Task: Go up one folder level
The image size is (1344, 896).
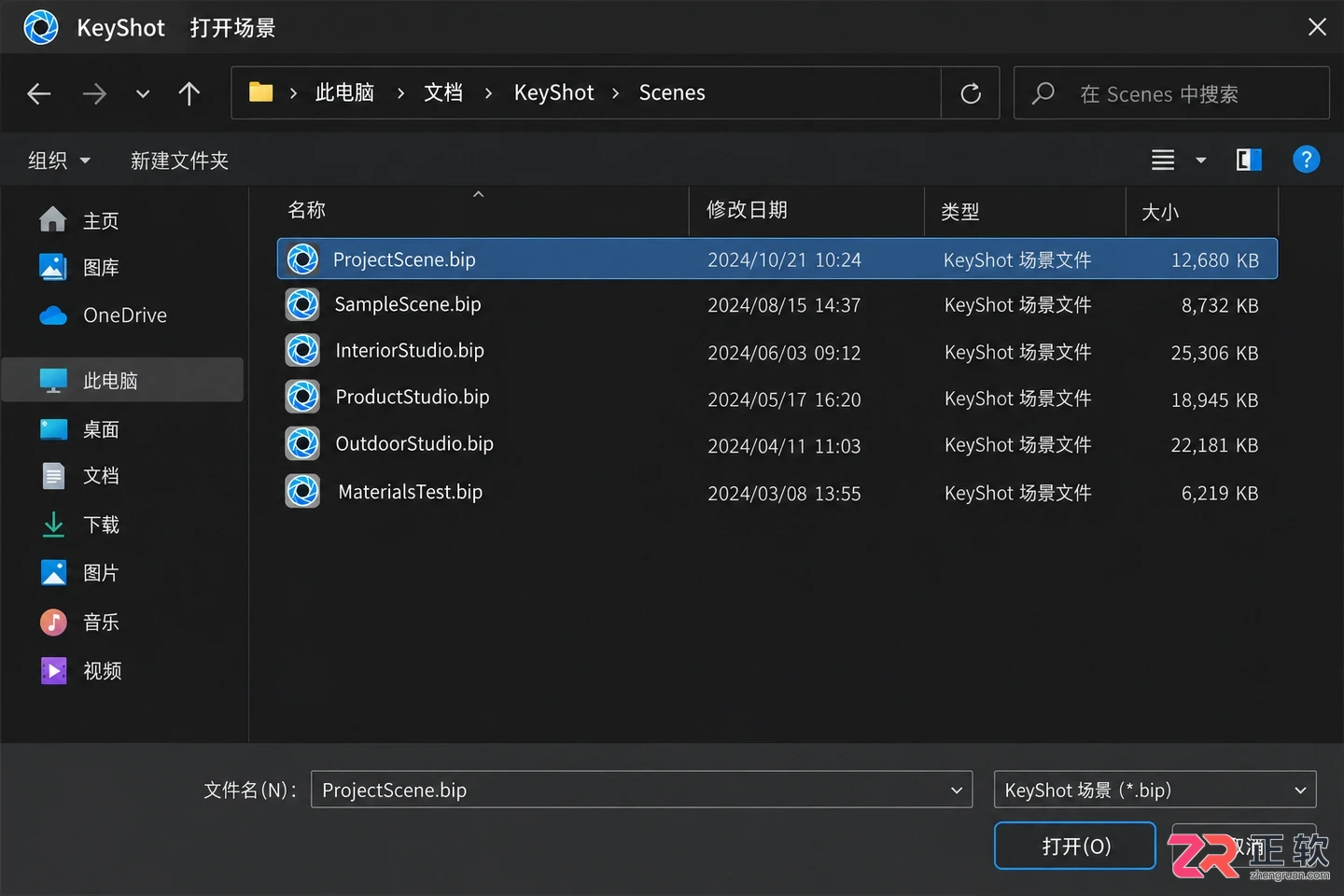Action: 189,93
